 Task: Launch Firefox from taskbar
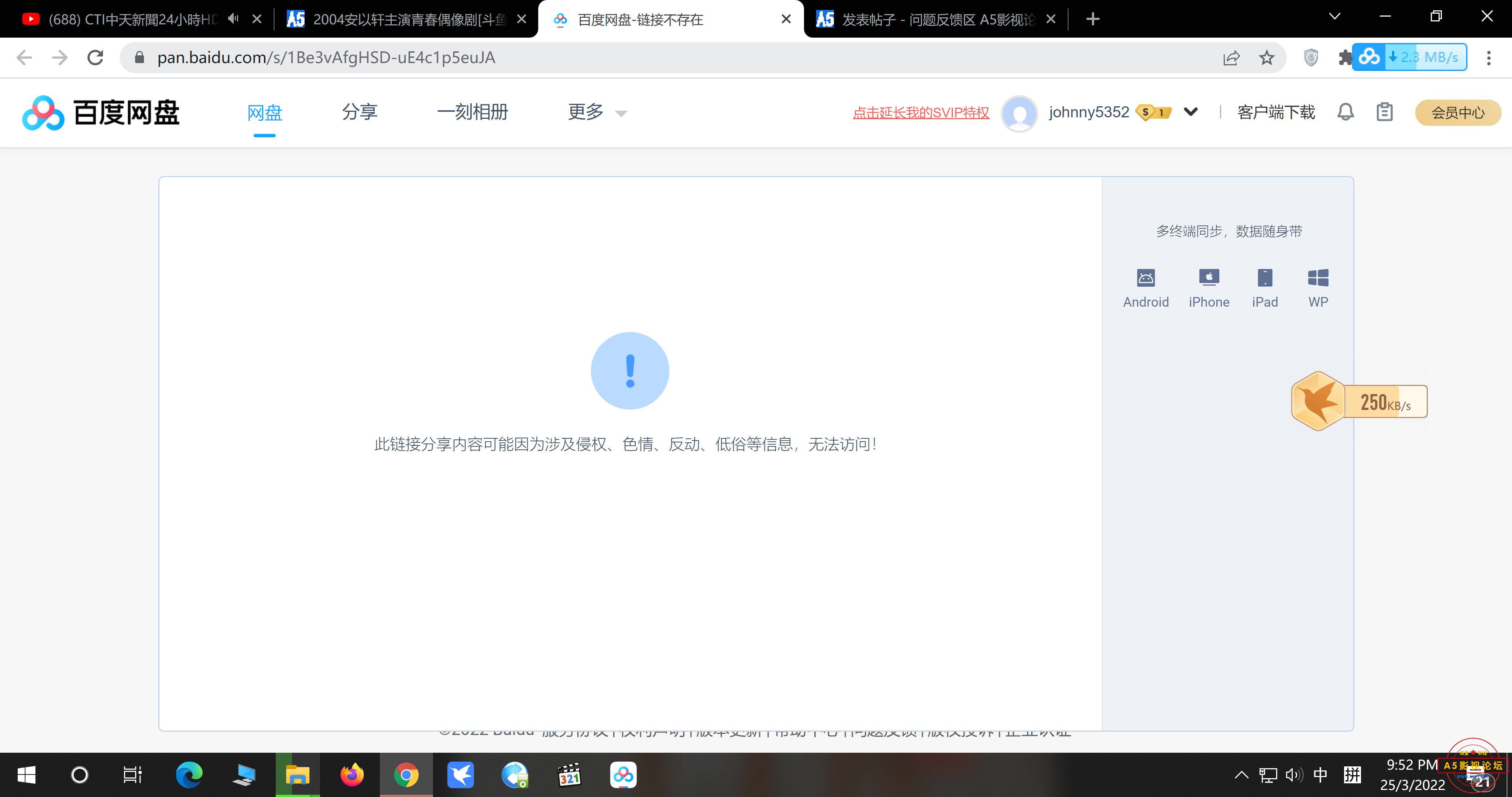(x=351, y=775)
